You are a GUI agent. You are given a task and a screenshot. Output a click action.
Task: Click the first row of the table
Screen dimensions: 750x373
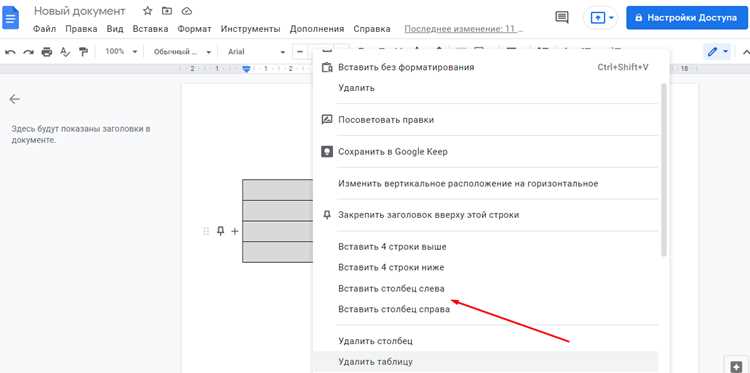(277, 190)
